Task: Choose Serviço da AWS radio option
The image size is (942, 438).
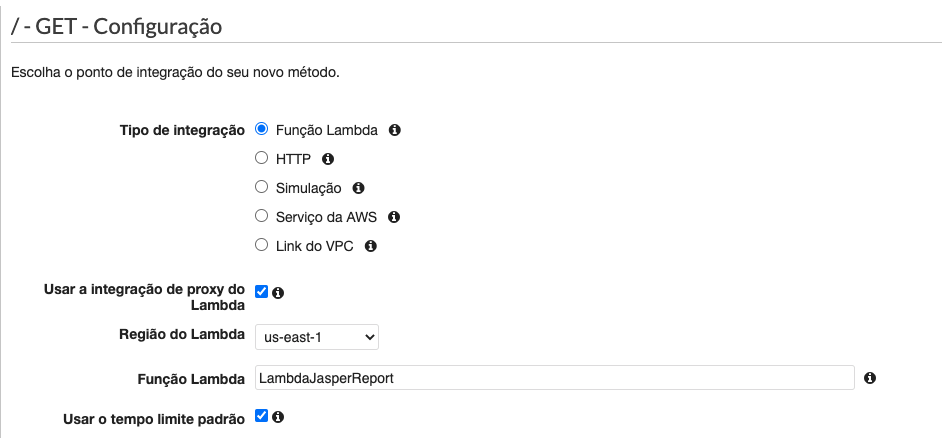Action: click(261, 216)
